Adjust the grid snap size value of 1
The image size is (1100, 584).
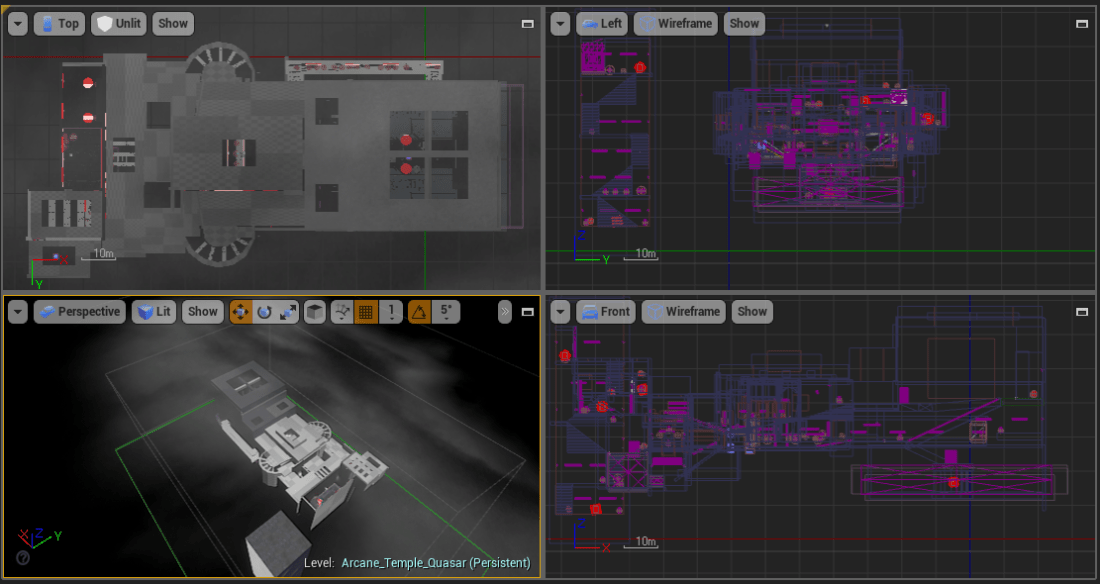[x=389, y=311]
